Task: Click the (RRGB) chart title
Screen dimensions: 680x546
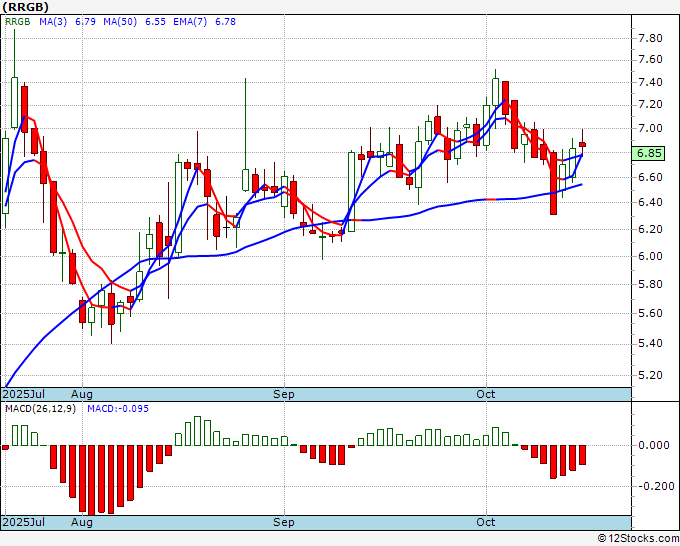Action: click(x=25, y=7)
